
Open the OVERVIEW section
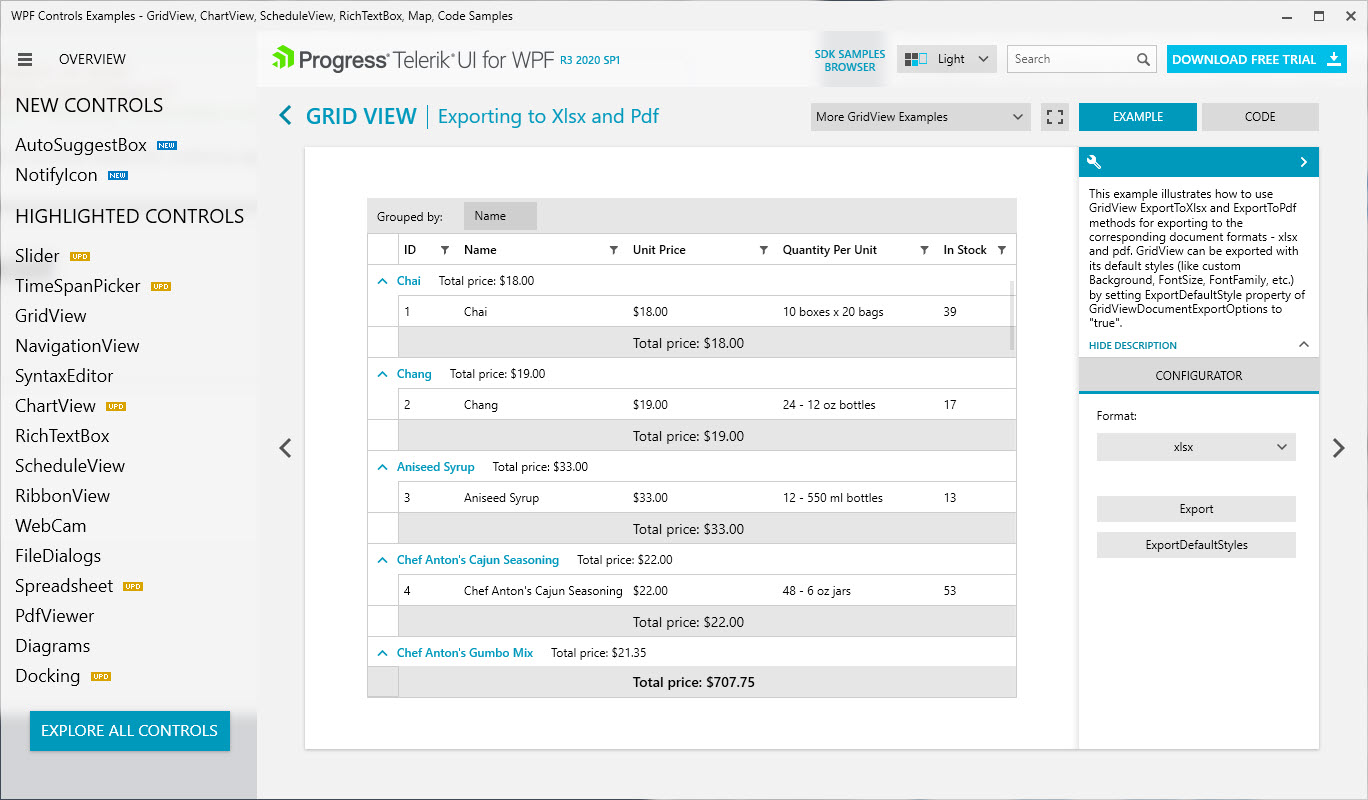coord(92,60)
